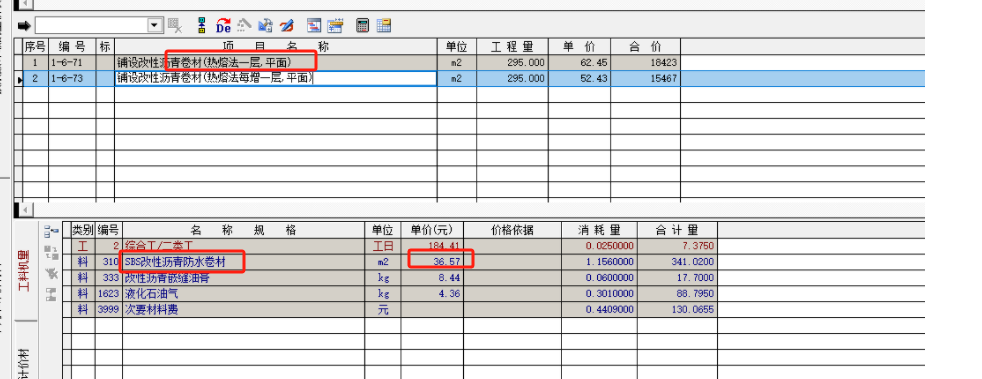Screen dimensions: 982x379
Task: Click the price 8.44 cell
Action: click(433, 278)
